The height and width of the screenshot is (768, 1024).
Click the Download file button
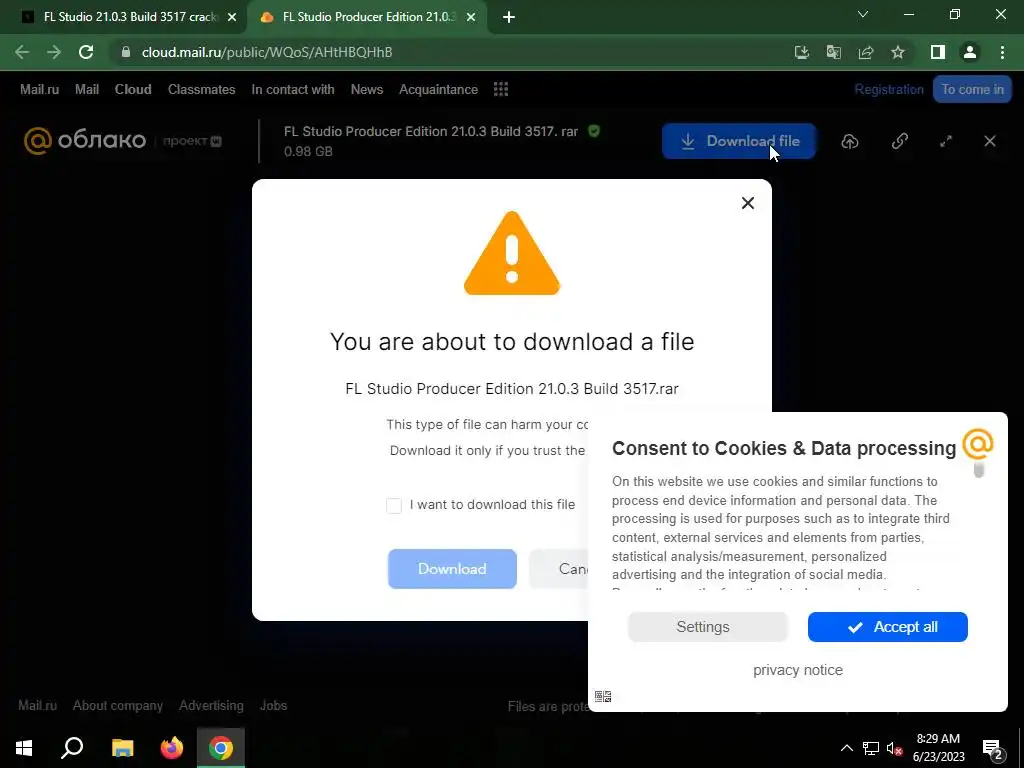click(739, 141)
